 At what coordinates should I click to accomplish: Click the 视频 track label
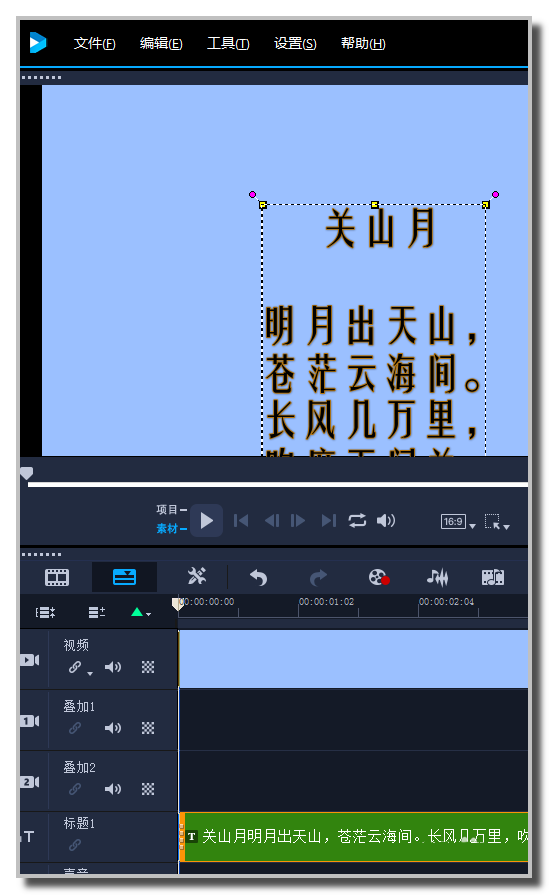[76, 645]
